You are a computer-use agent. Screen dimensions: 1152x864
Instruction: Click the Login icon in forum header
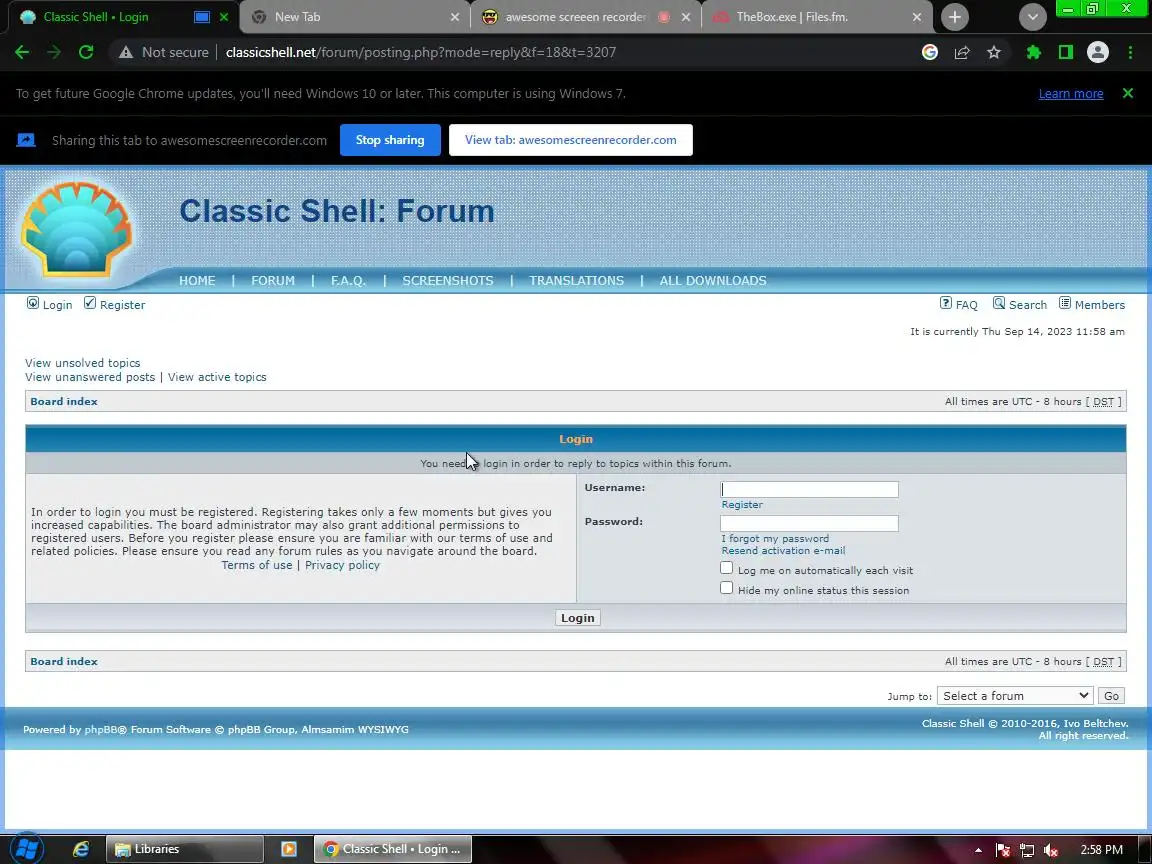(x=33, y=303)
